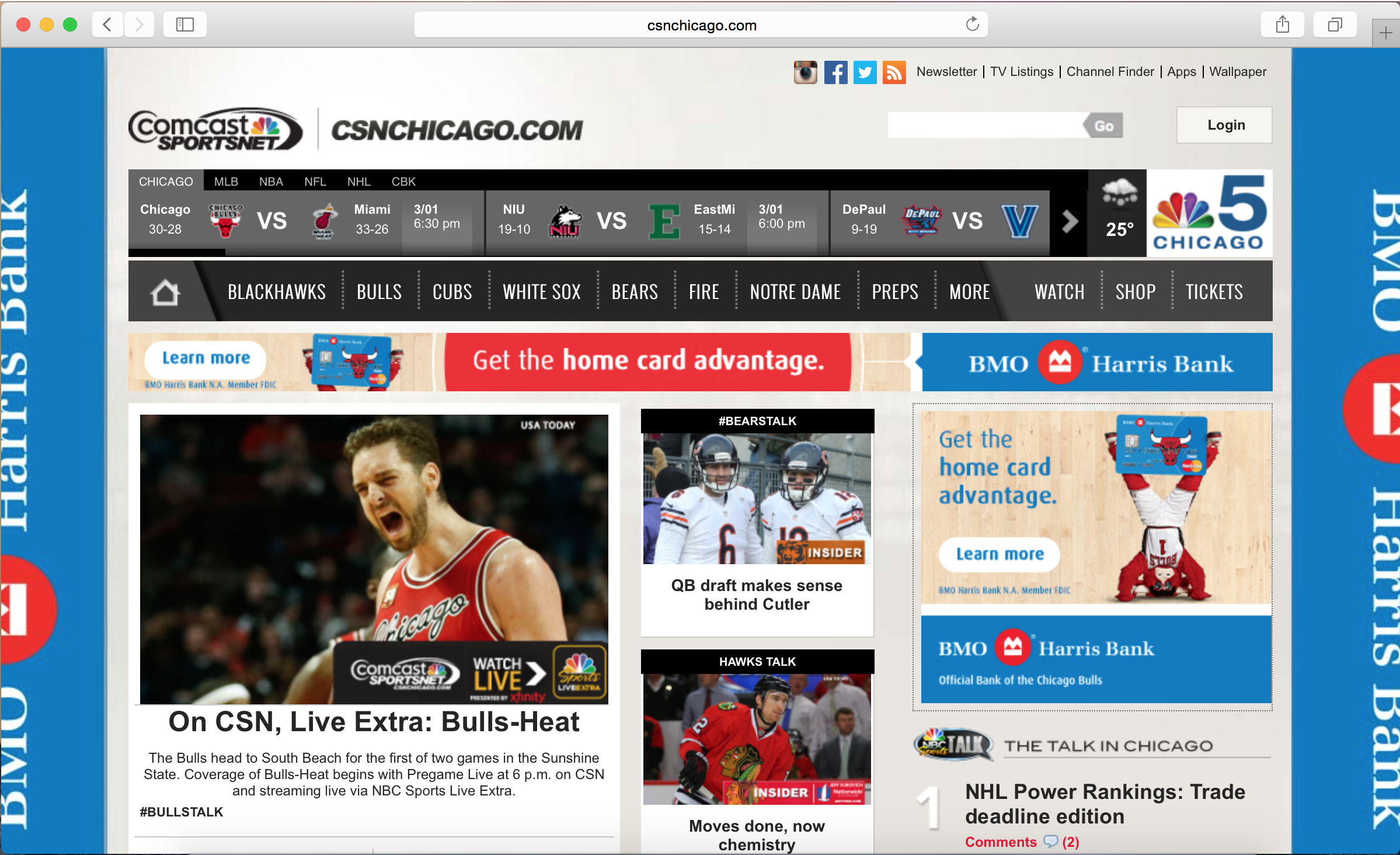Click the Safari back arrow
Viewport: 1400px width, 855px height.
point(107,25)
